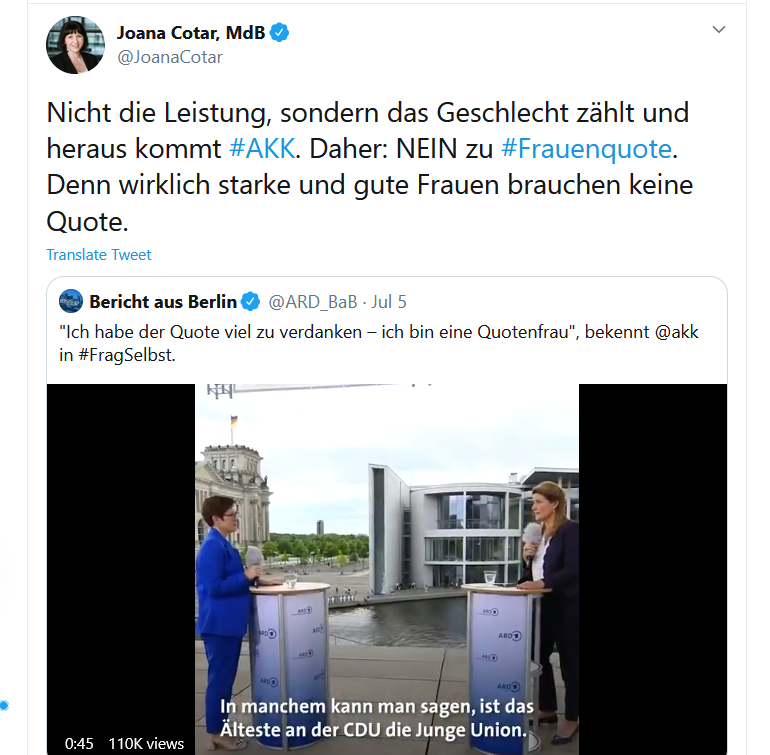Viewport: 770px width, 755px height.
Task: Click the Jul 5 timestamp
Action: click(389, 302)
